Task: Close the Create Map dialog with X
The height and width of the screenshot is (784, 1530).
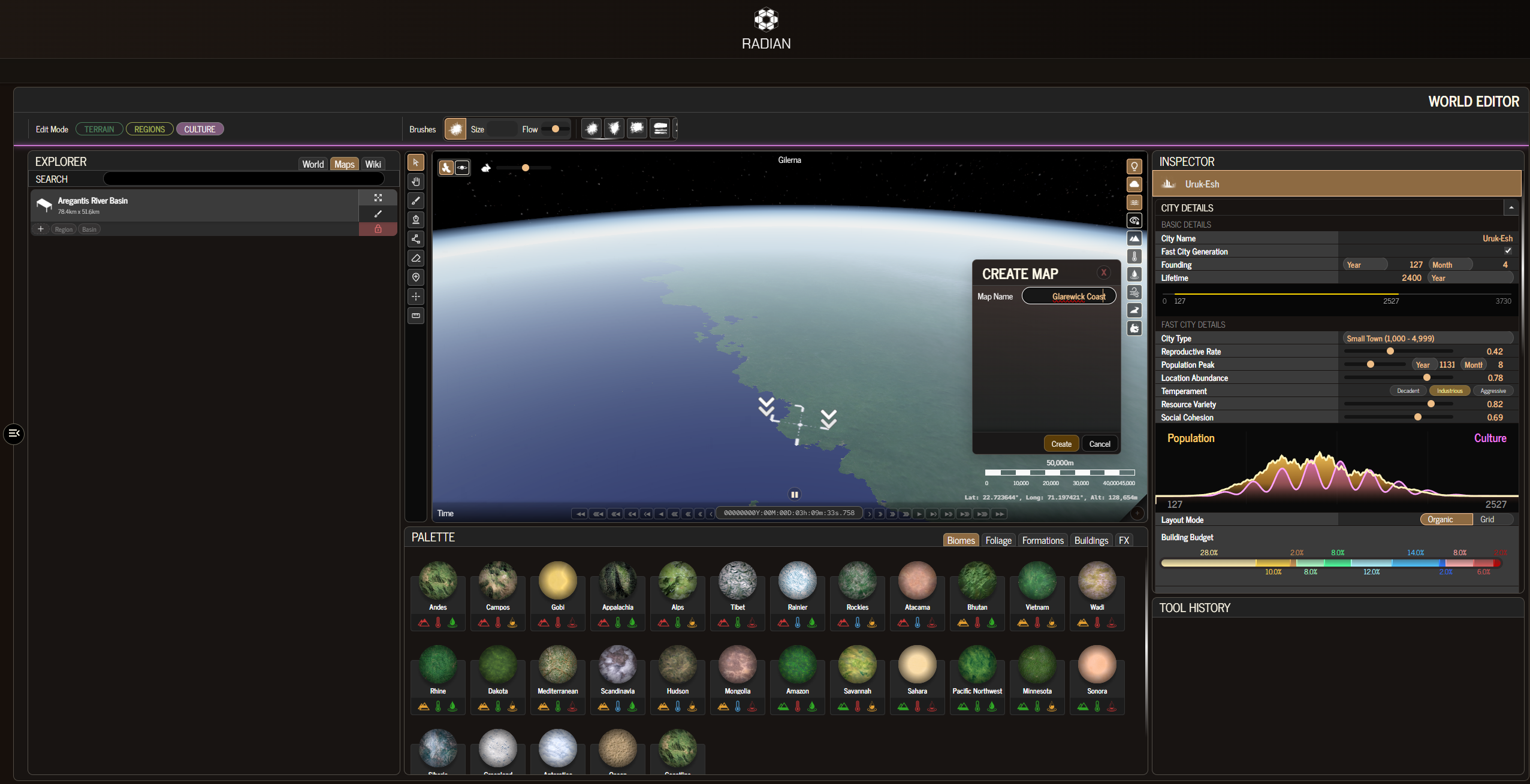Action: pyautogui.click(x=1104, y=273)
